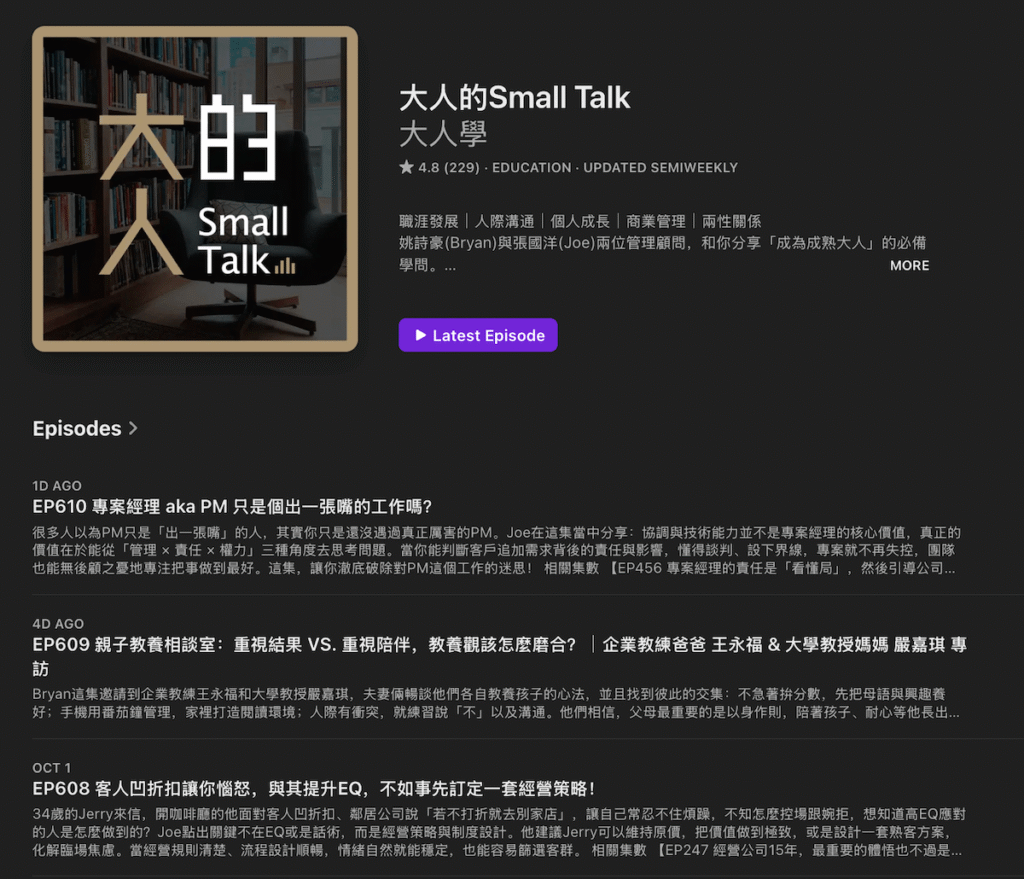Click the podcast description about 姚詩豪(Bryan)

pos(662,254)
